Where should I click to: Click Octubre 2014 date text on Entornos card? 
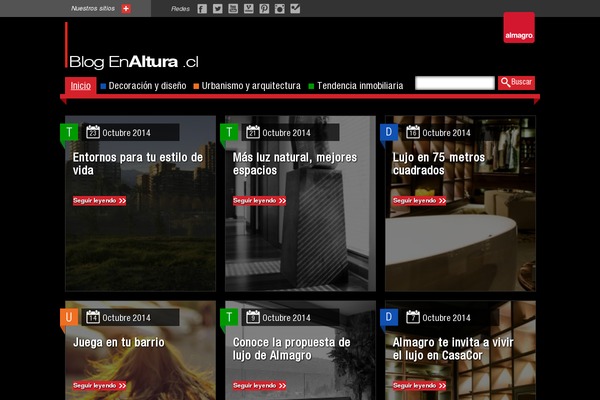tap(126, 133)
